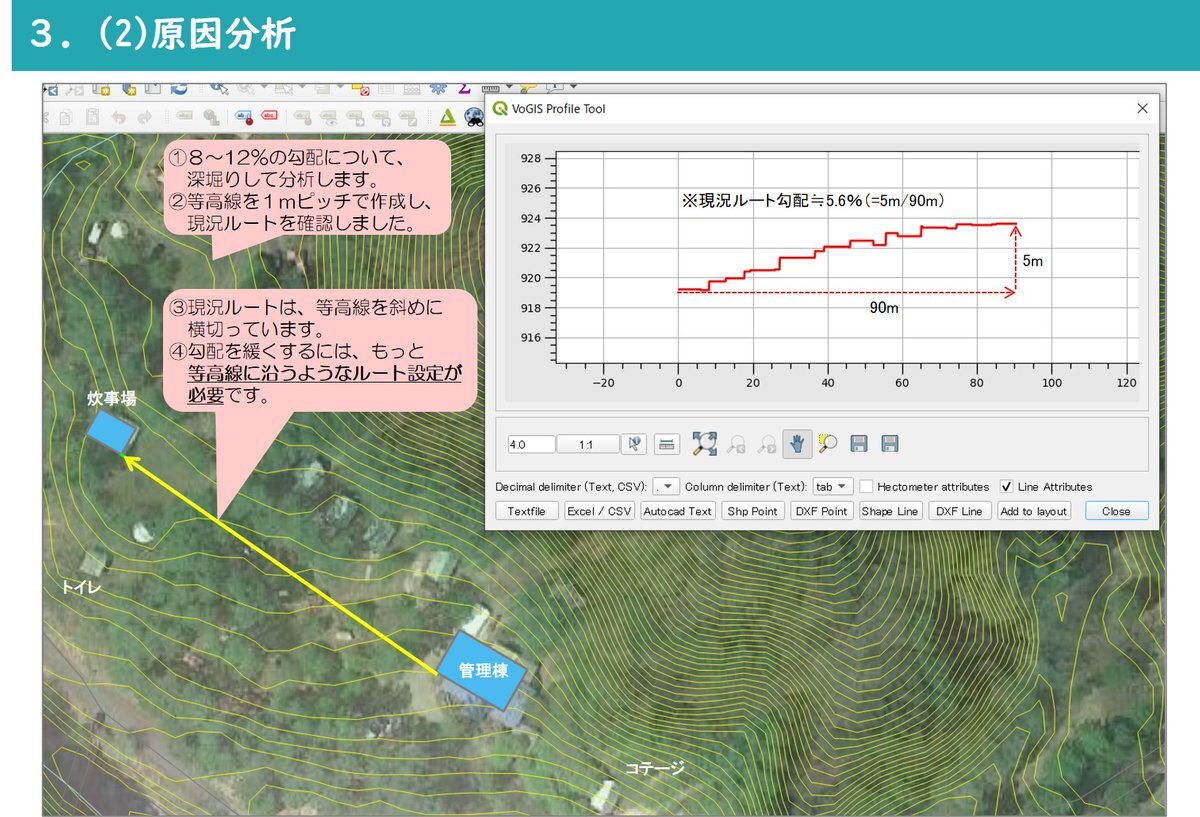Click the identify pointer icon in Profile Tool
Screen dimensions: 1200x817
click(634, 444)
